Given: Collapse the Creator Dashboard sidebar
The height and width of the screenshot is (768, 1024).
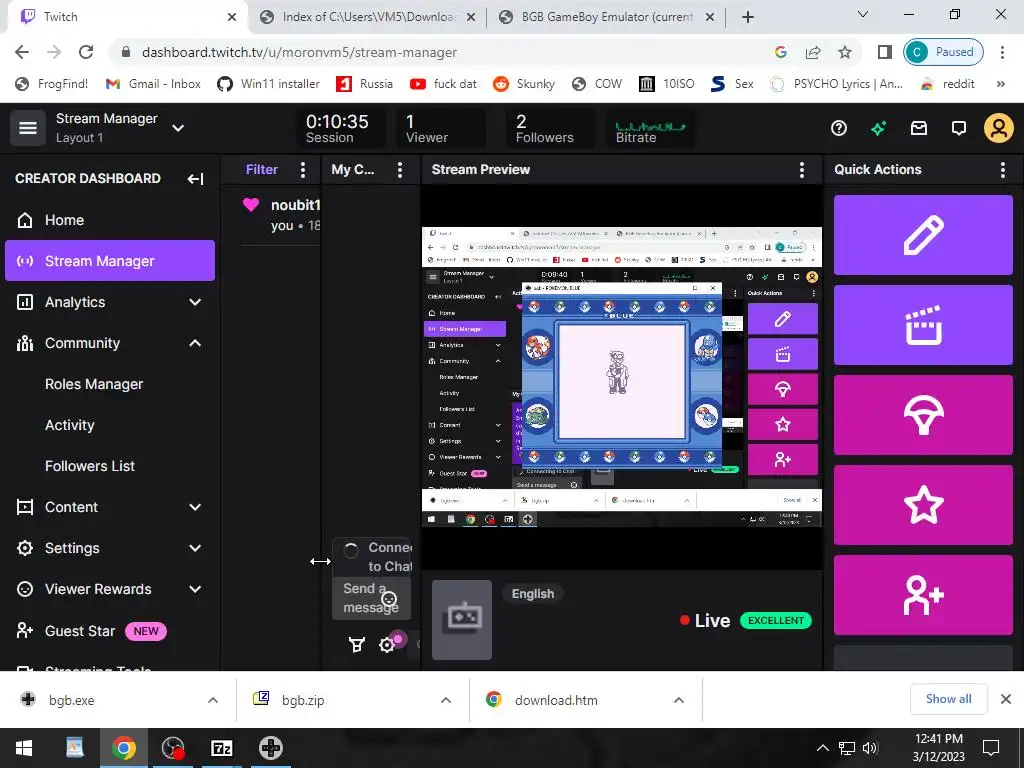Looking at the screenshot, I should coord(195,179).
